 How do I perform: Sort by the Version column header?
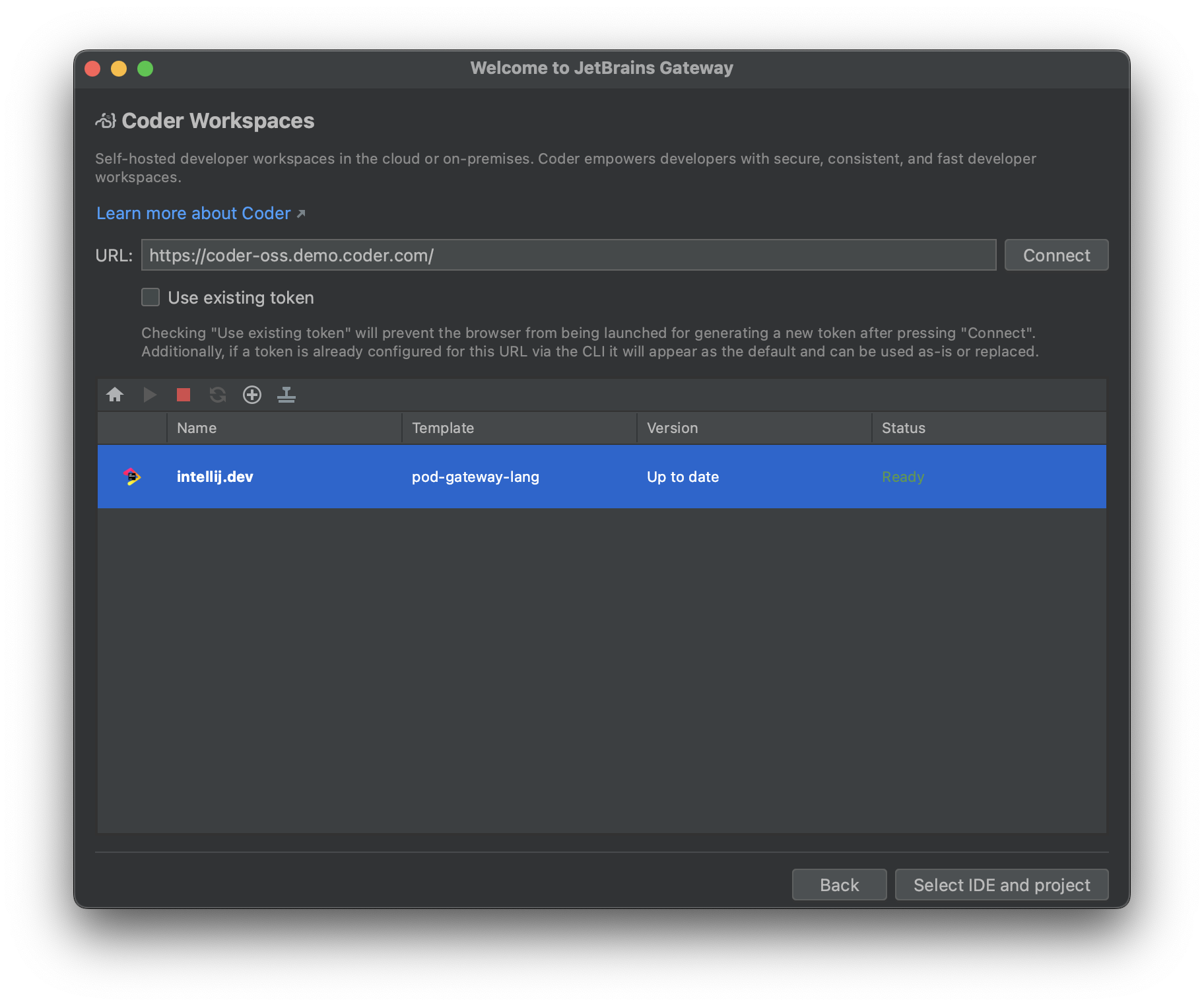coord(754,428)
